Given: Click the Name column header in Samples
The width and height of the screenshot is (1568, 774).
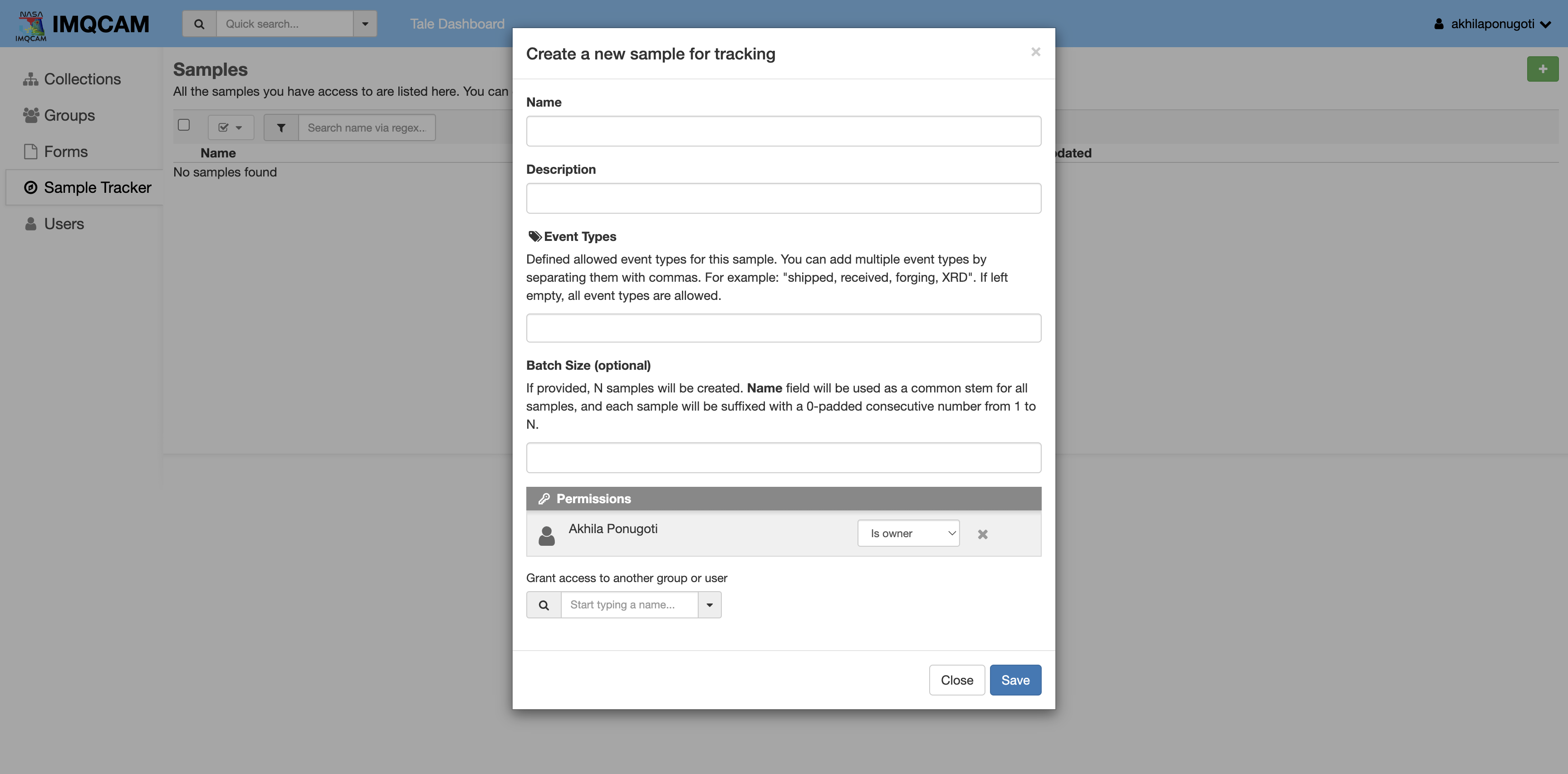Looking at the screenshot, I should (x=218, y=153).
